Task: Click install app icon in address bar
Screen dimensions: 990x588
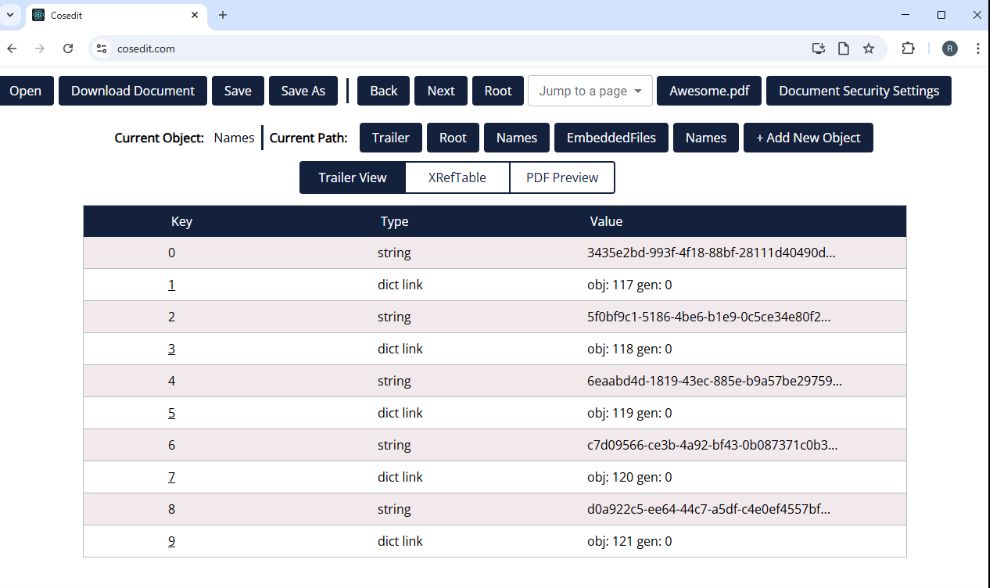Action: coord(818,49)
